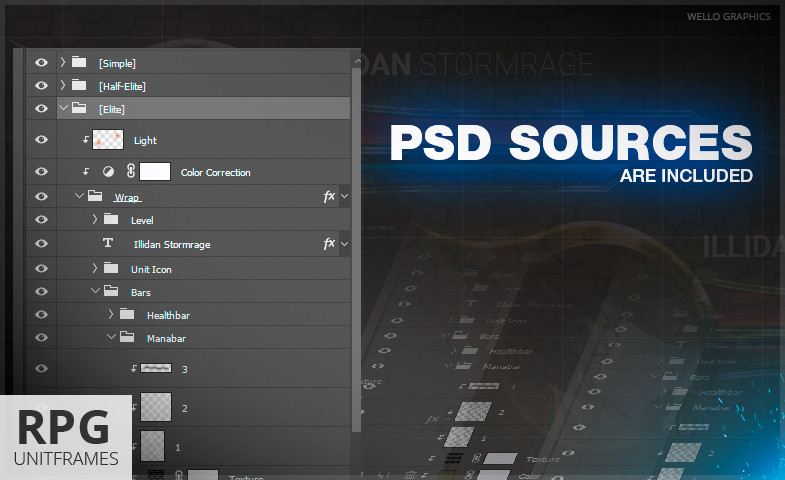Screen dimensions: 785x480
Task: Click clipping arrow on Color Correction
Action: pos(86,172)
